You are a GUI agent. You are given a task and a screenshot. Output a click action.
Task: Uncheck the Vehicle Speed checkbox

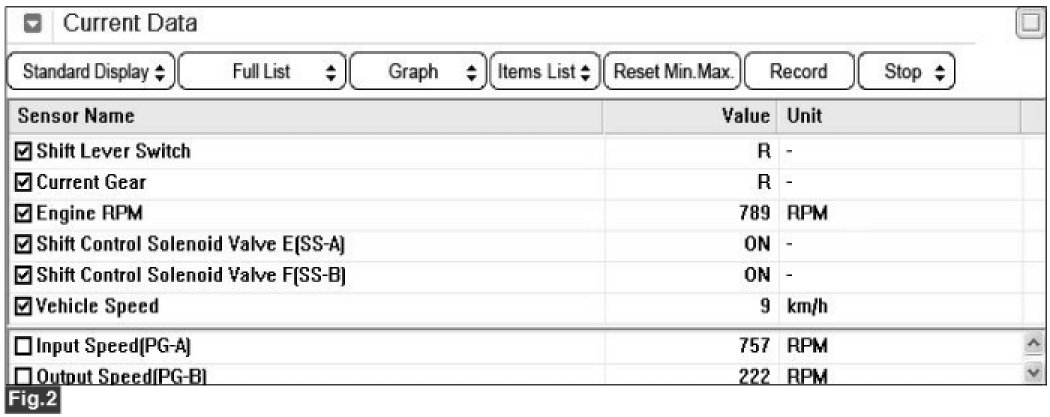click(x=23, y=307)
